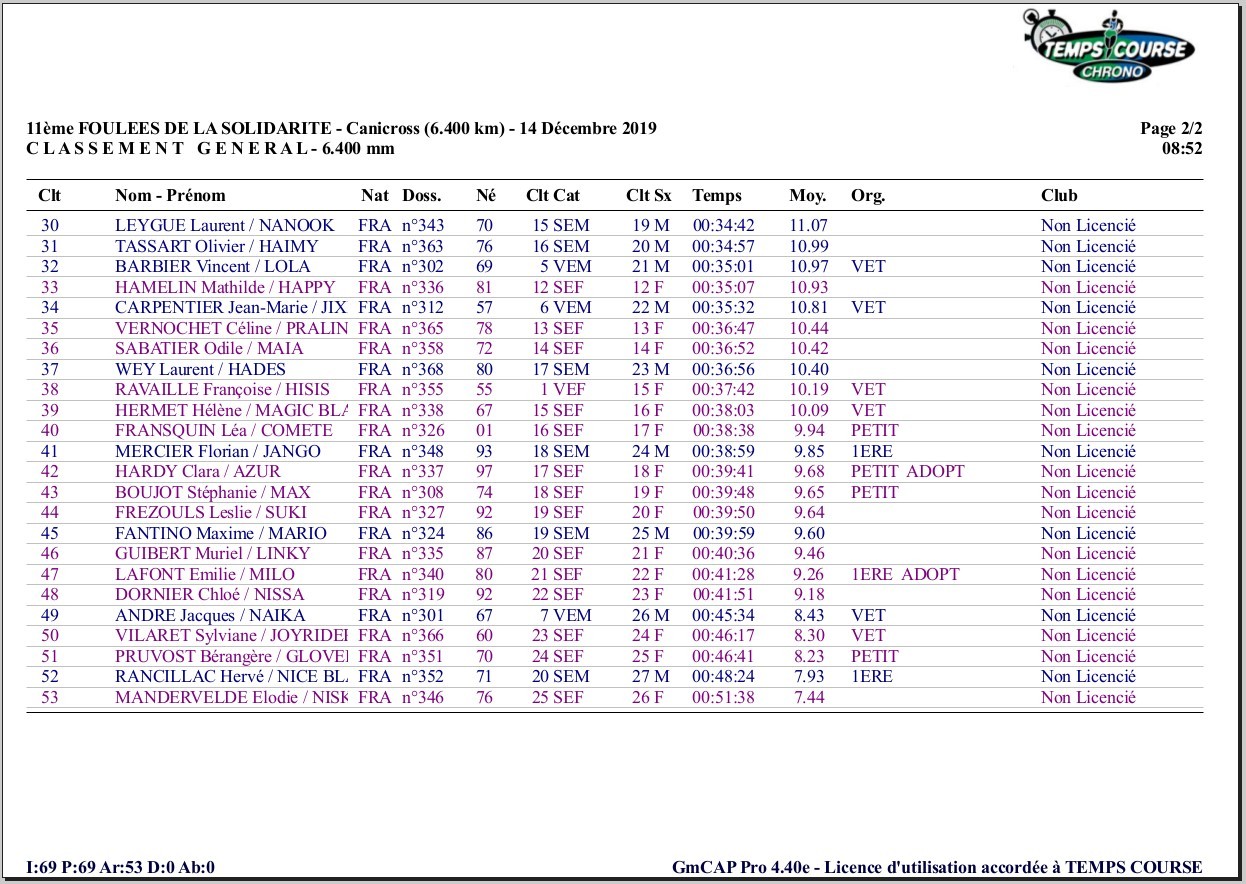This screenshot has width=1246, height=884.
Task: Click the average speed 7.44
Action: click(809, 697)
